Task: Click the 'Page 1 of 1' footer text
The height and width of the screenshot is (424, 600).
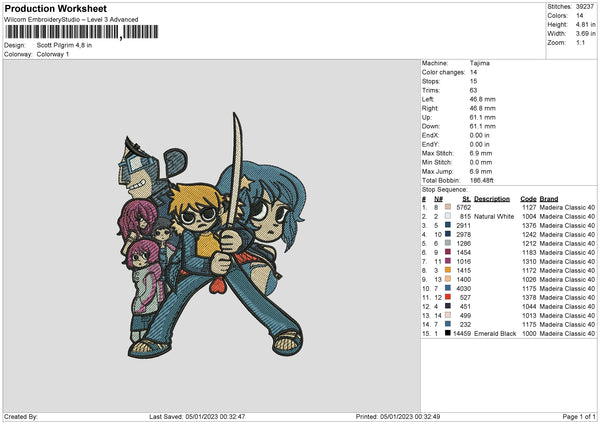Action: pos(579,416)
